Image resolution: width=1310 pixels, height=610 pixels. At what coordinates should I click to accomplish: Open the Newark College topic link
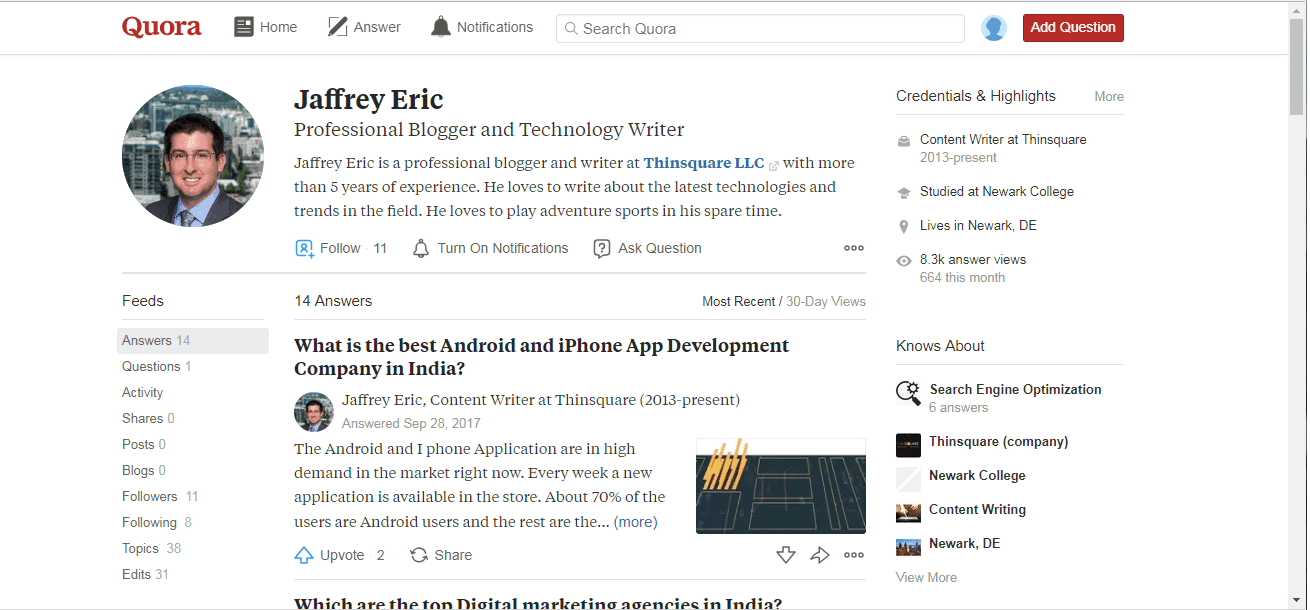[x=977, y=476]
